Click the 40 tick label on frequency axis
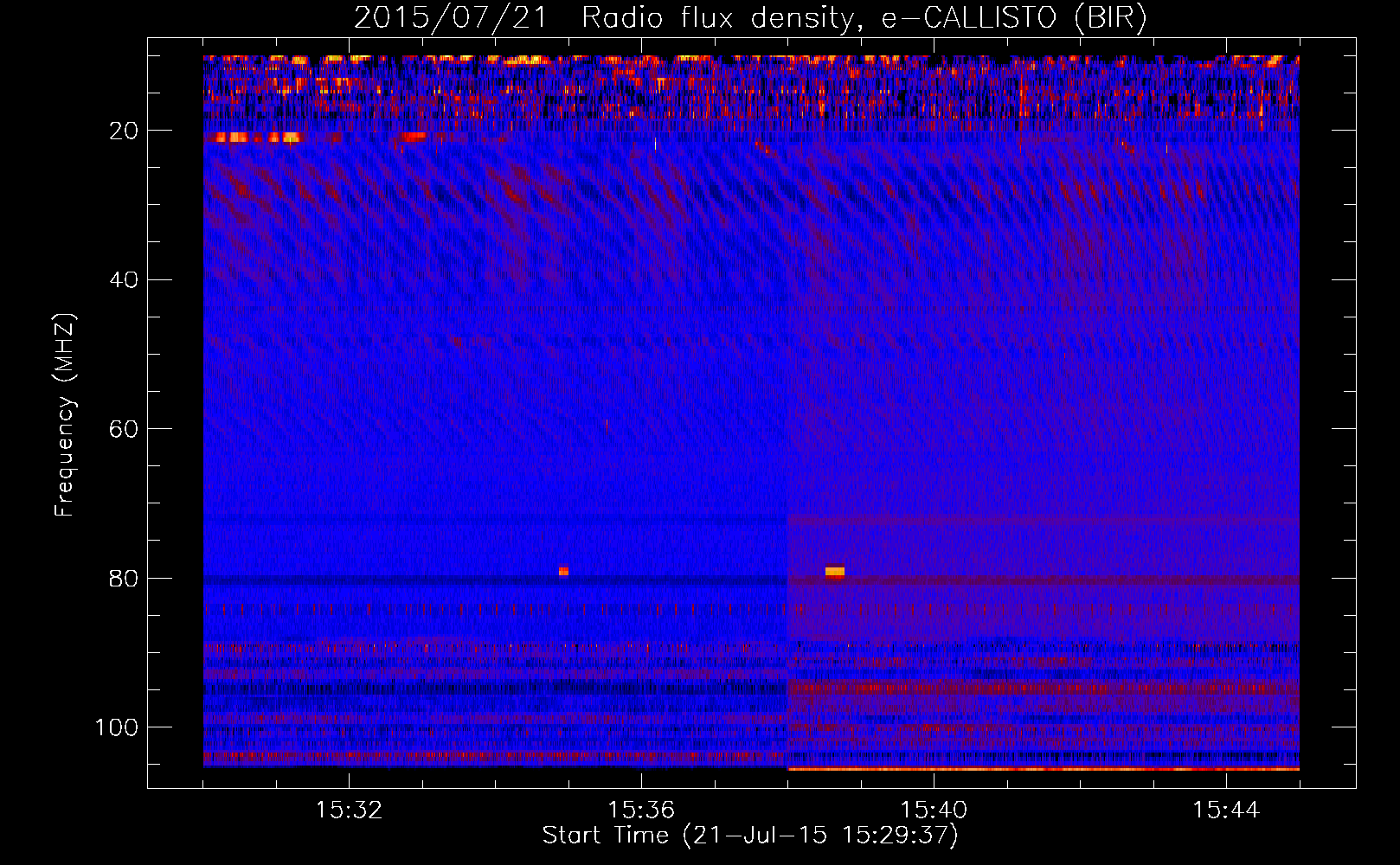 [x=123, y=279]
